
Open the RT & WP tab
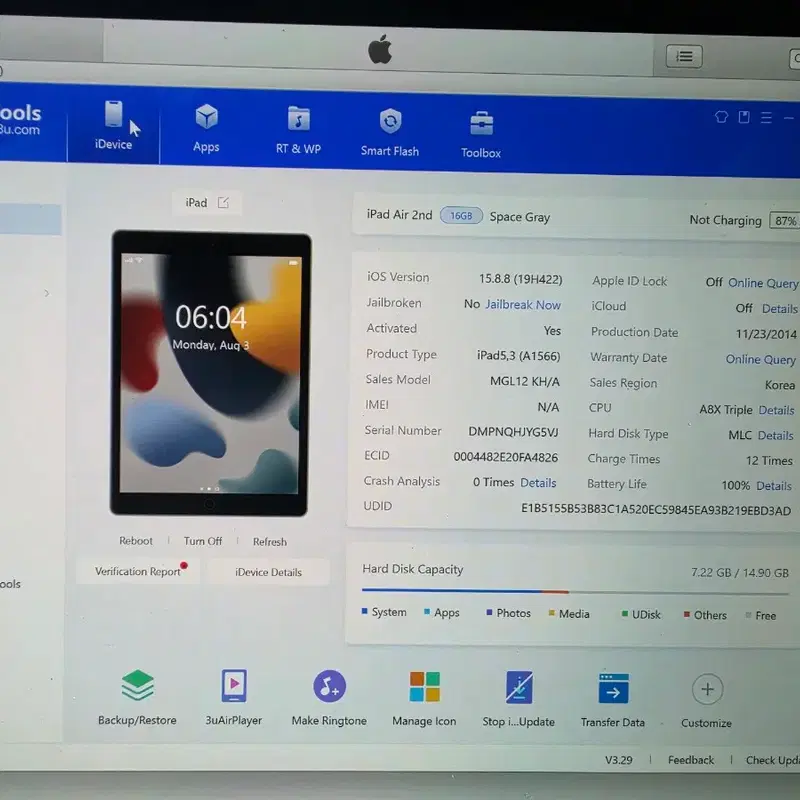298,130
